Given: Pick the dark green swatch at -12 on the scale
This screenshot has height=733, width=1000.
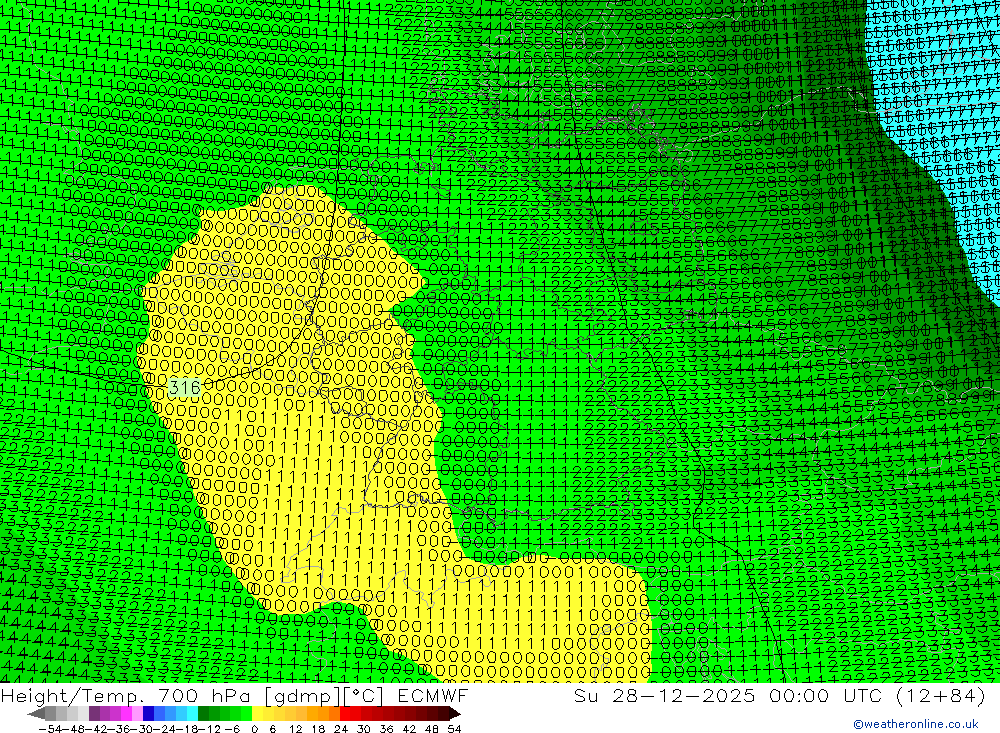Looking at the screenshot, I should pos(203,714).
